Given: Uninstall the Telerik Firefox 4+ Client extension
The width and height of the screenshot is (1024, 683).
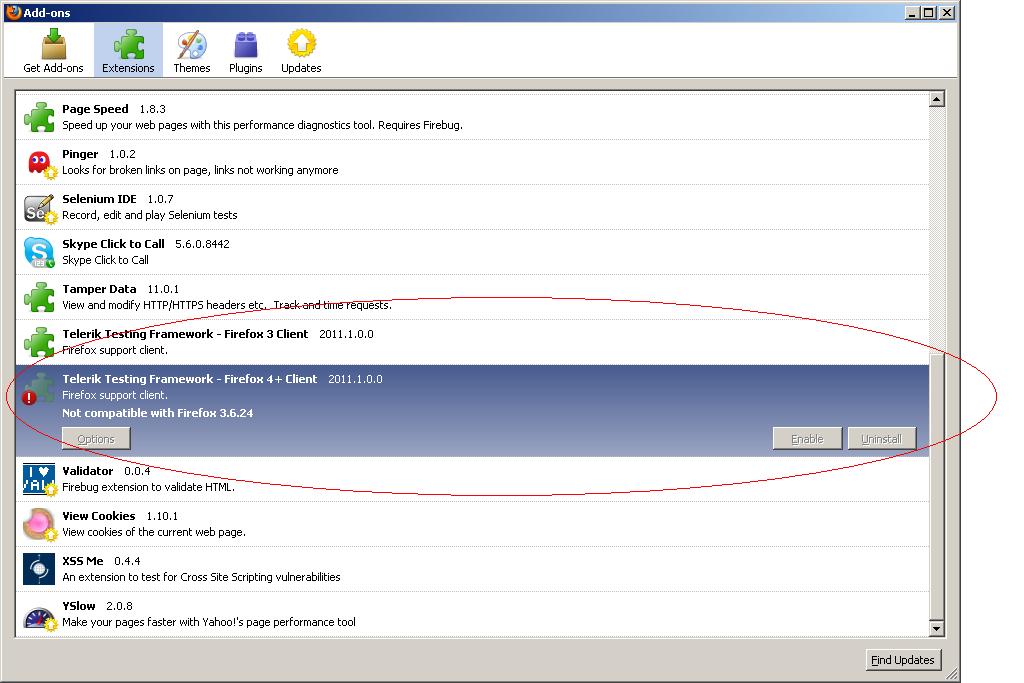Looking at the screenshot, I should coord(882,439).
